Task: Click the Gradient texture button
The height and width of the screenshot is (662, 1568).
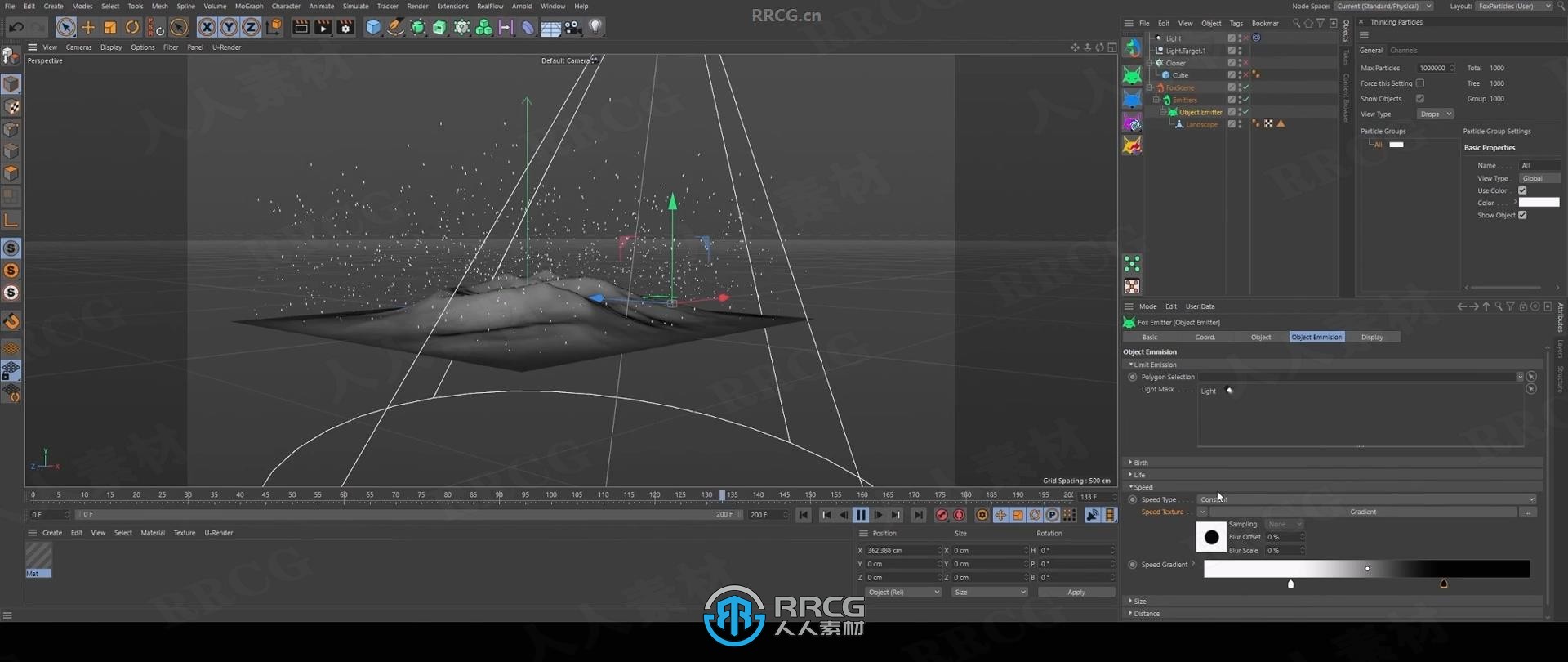Action: click(1362, 512)
